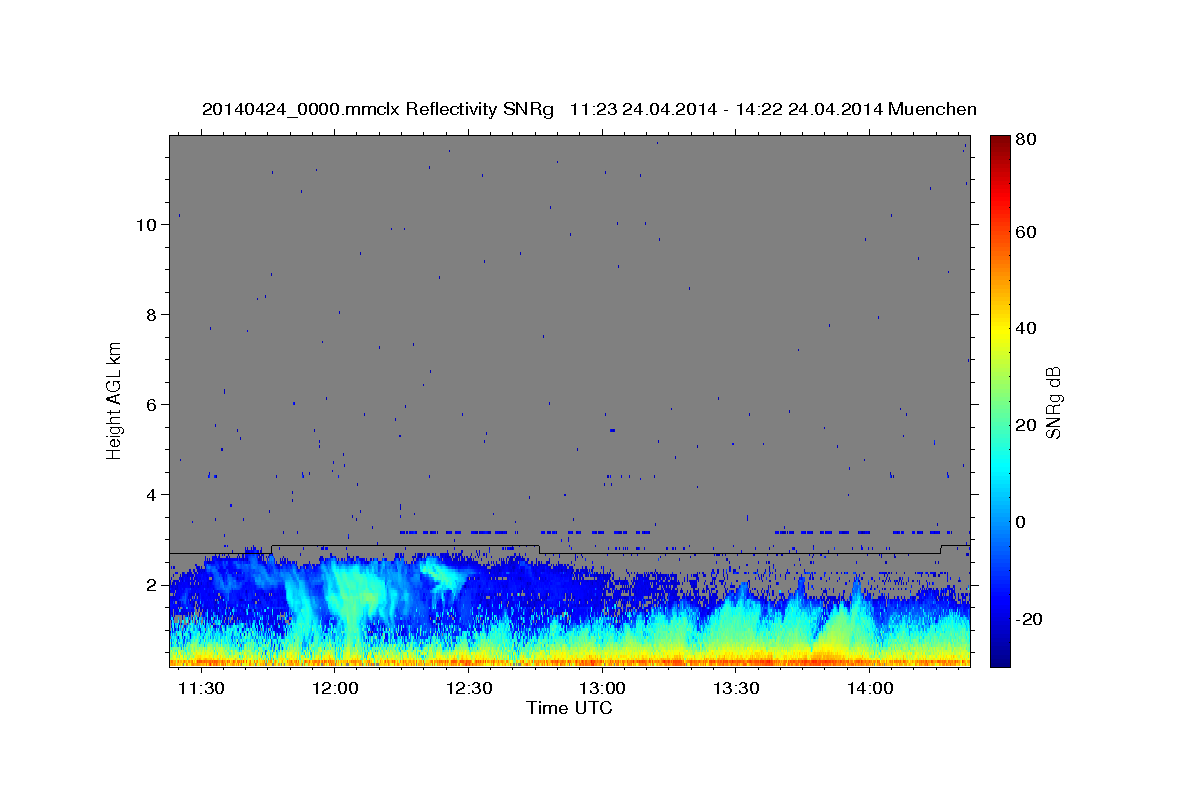Click the colorbar value 80

1027,140
